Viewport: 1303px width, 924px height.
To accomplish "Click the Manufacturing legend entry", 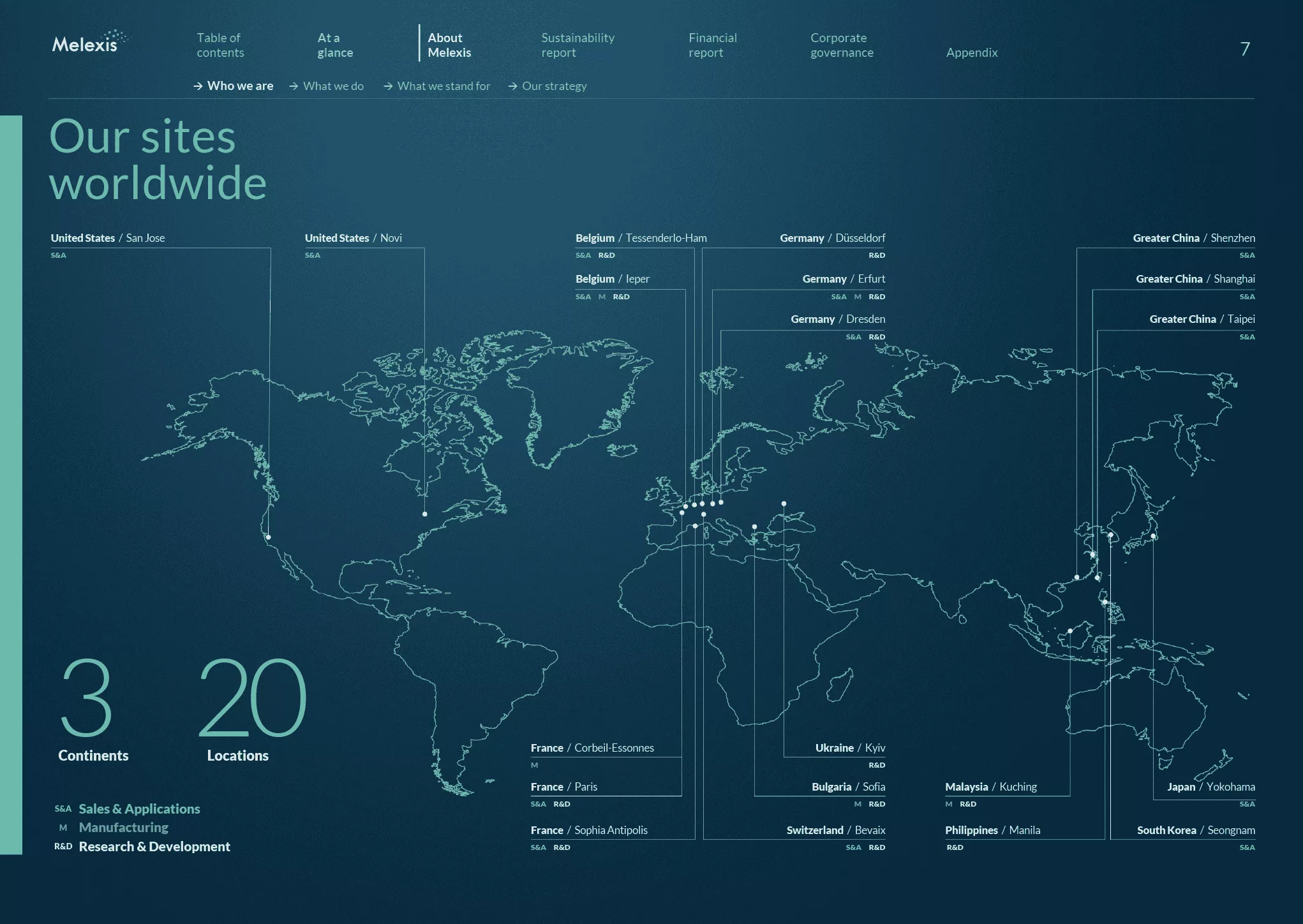I will click(x=114, y=828).
